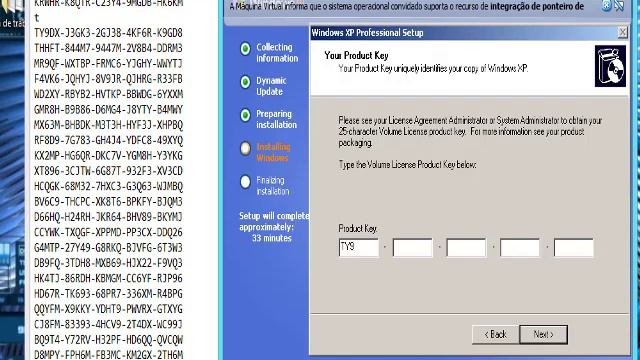Click the Finalizing installation step bullet
This screenshot has width=640, height=360.
(x=245, y=182)
